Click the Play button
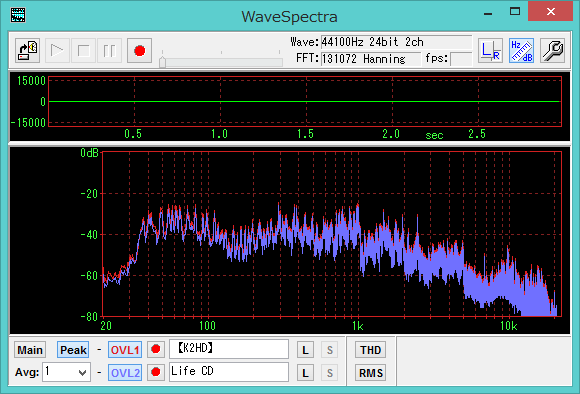The height and width of the screenshot is (394, 580). (x=57, y=50)
